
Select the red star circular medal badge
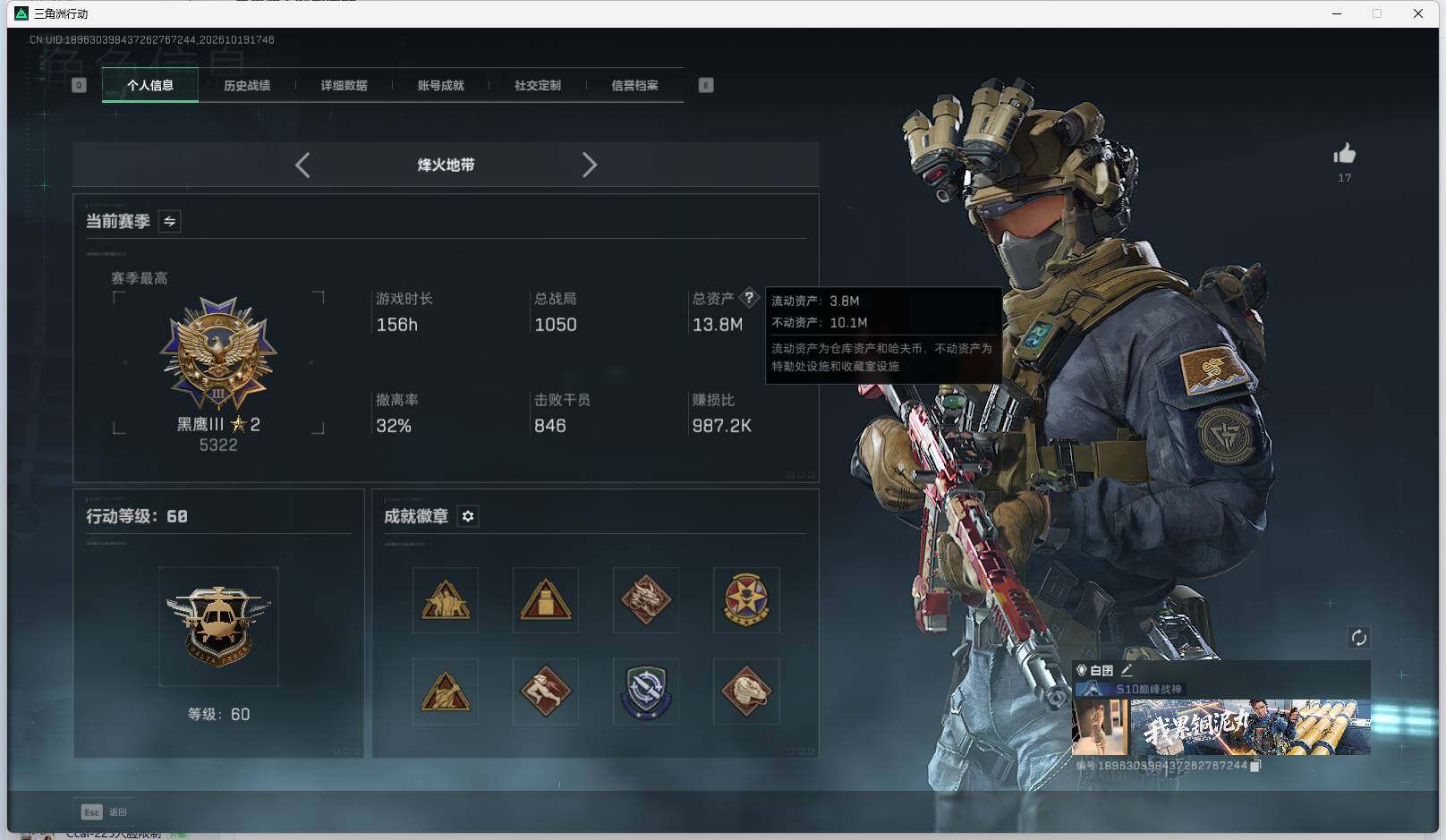pyautogui.click(x=746, y=600)
